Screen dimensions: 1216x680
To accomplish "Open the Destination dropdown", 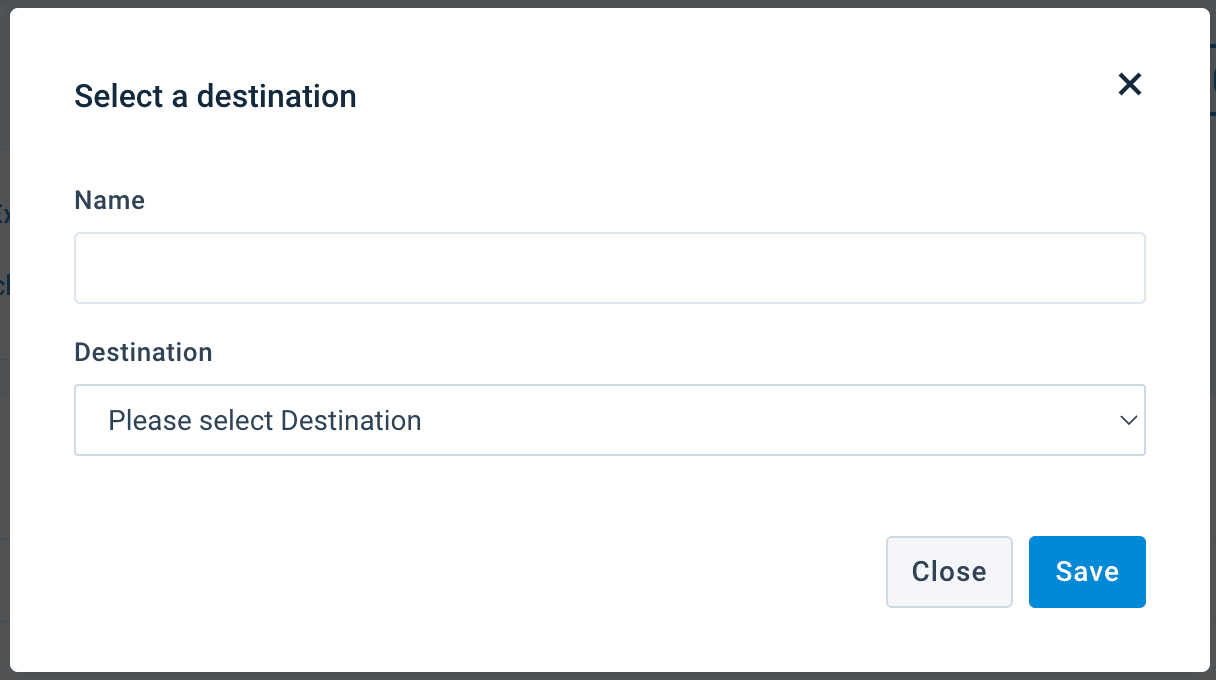I will [609, 420].
